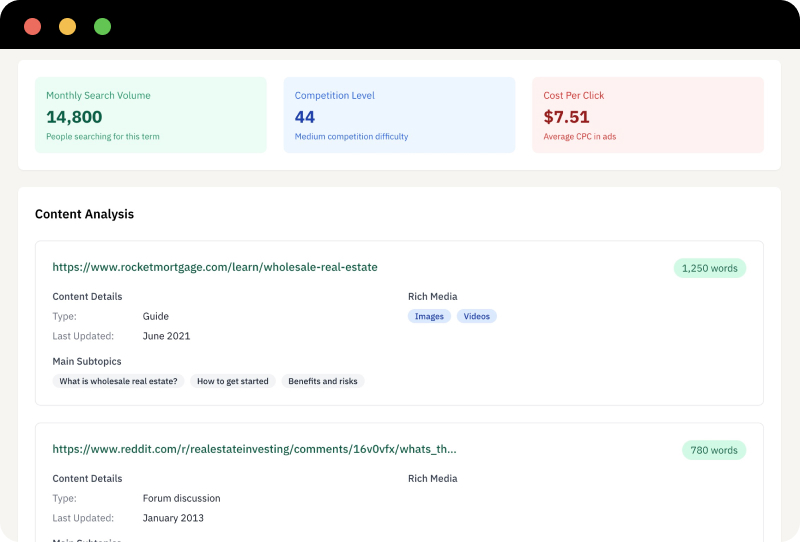
Task: Click 'Rich Media' label in reddit card
Action: point(433,479)
